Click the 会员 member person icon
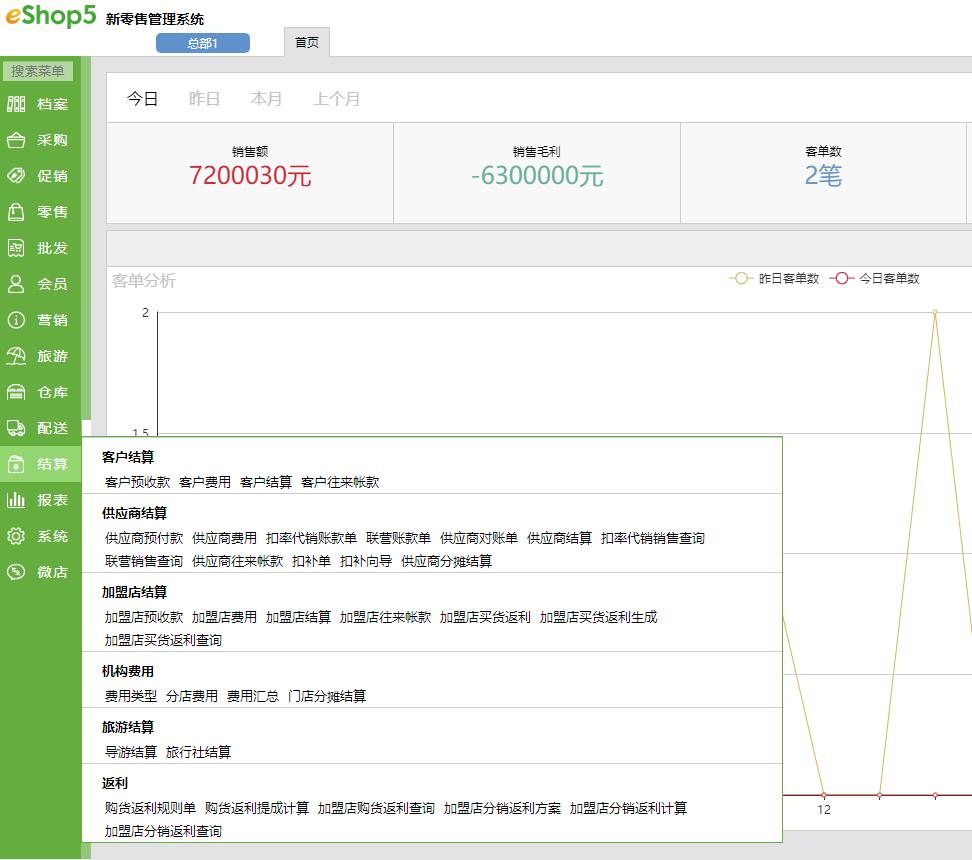Image resolution: width=972 pixels, height=860 pixels. point(16,284)
